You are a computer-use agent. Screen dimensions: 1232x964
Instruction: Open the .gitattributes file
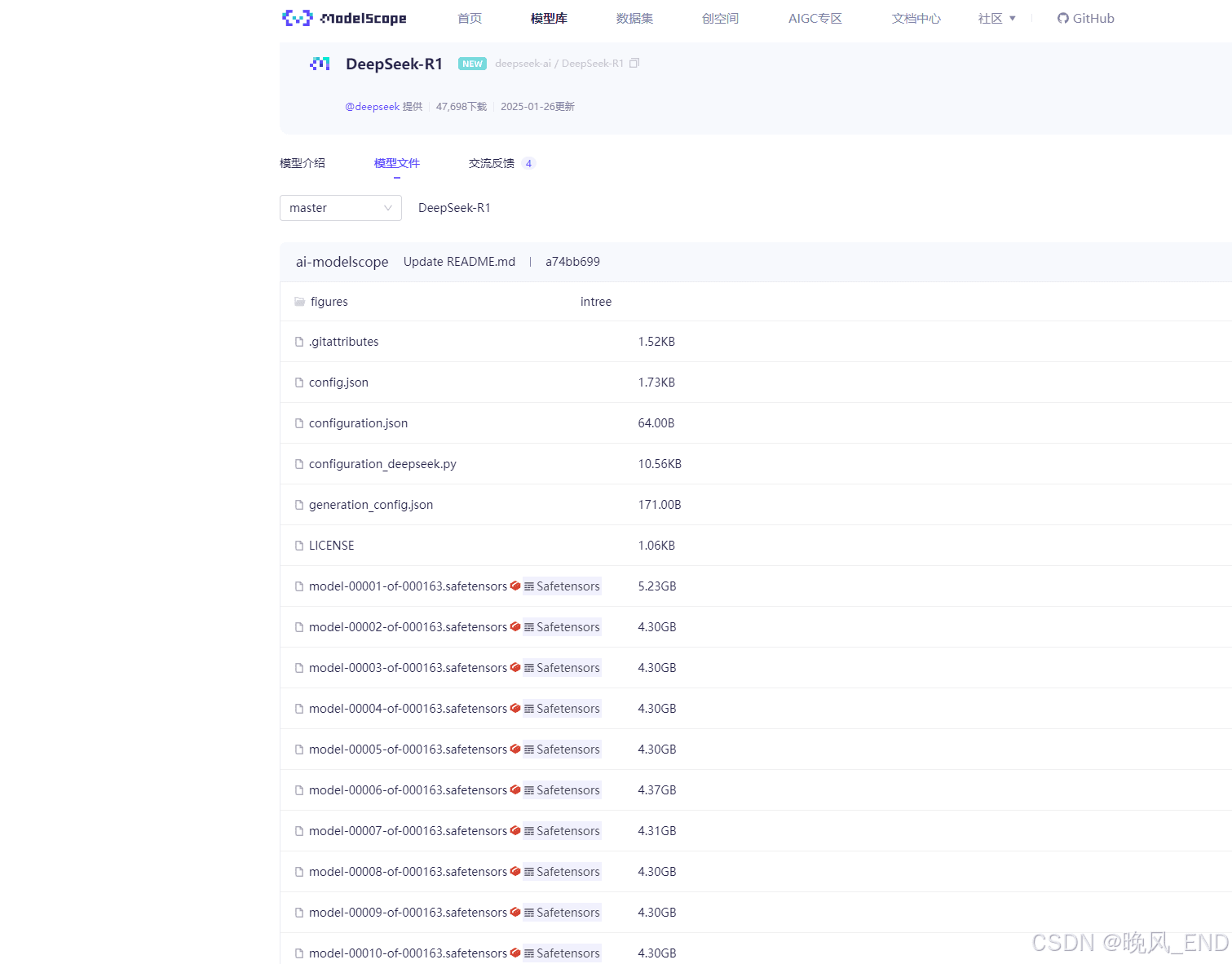point(344,342)
